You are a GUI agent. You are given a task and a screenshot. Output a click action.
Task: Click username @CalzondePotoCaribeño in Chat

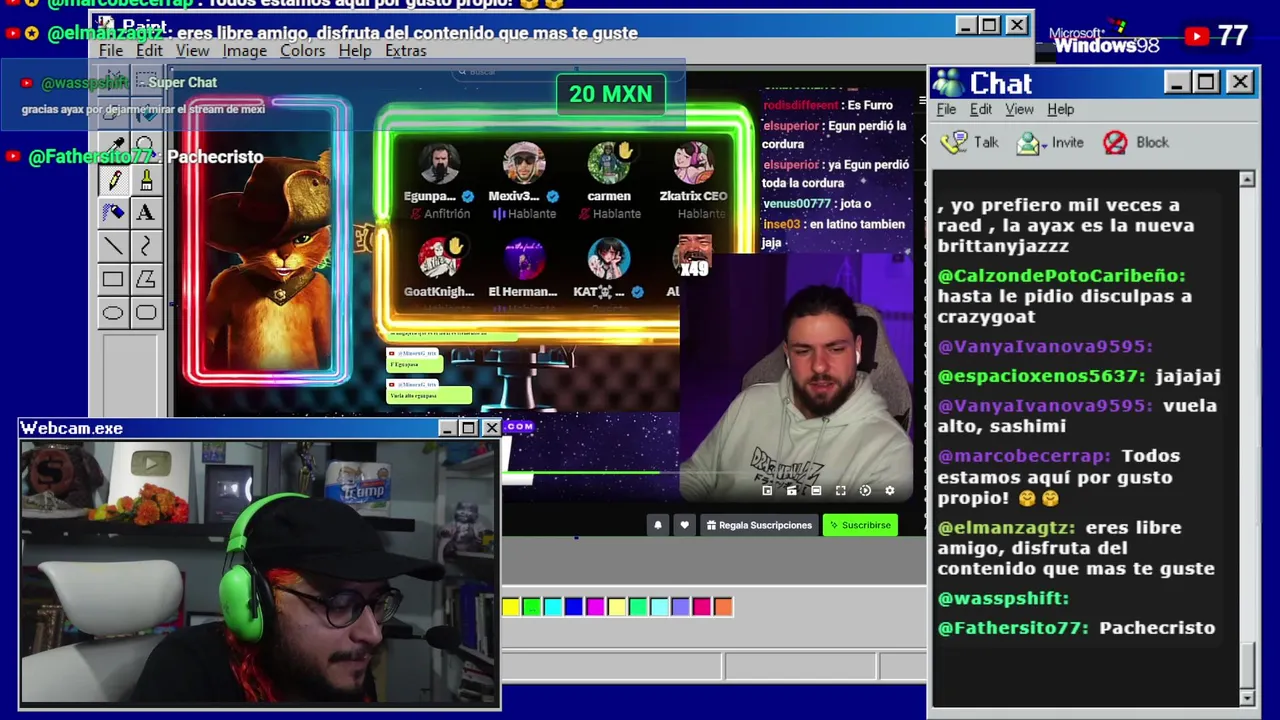[x=1061, y=276]
